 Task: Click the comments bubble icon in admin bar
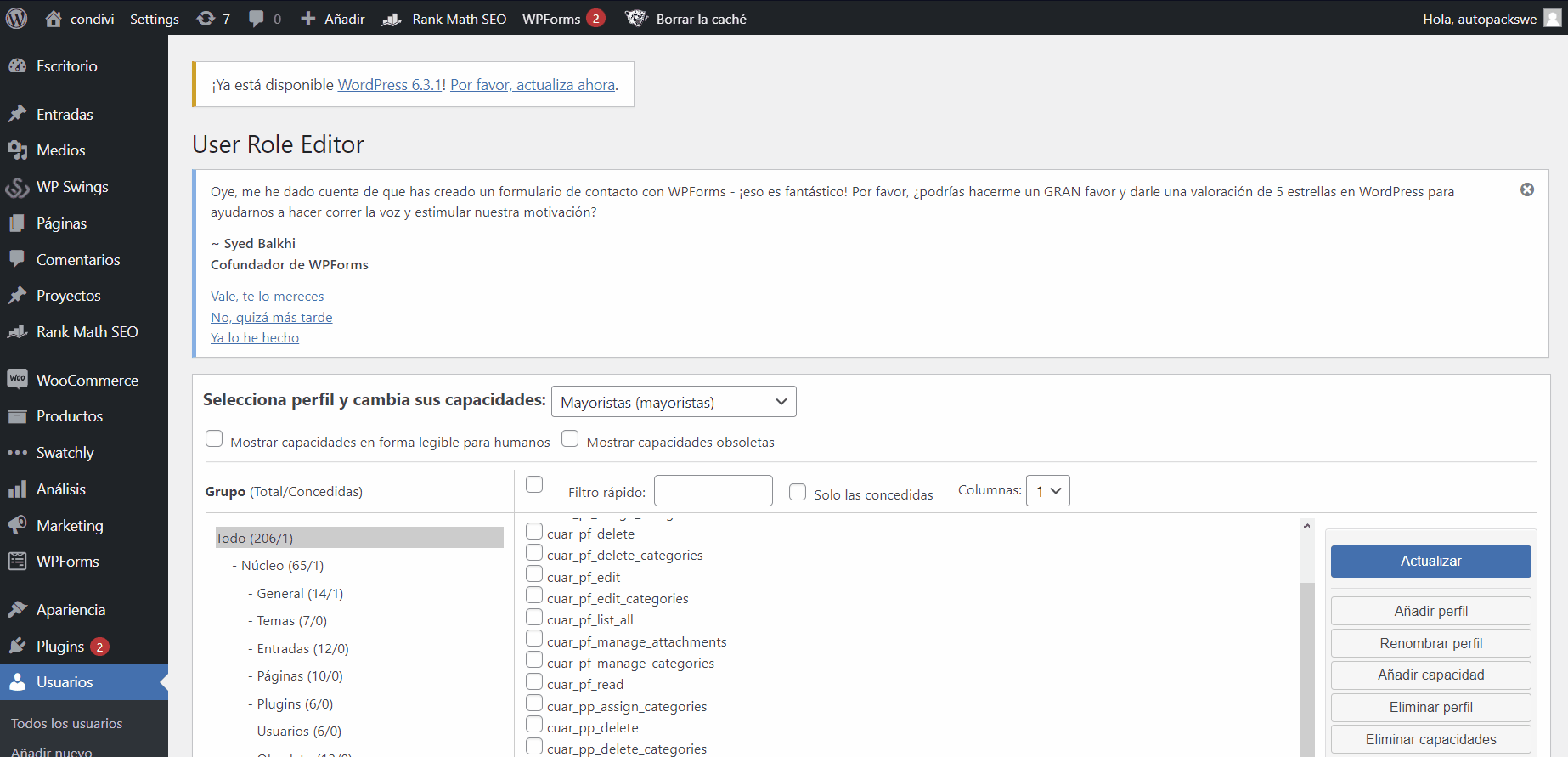pyautogui.click(x=256, y=19)
